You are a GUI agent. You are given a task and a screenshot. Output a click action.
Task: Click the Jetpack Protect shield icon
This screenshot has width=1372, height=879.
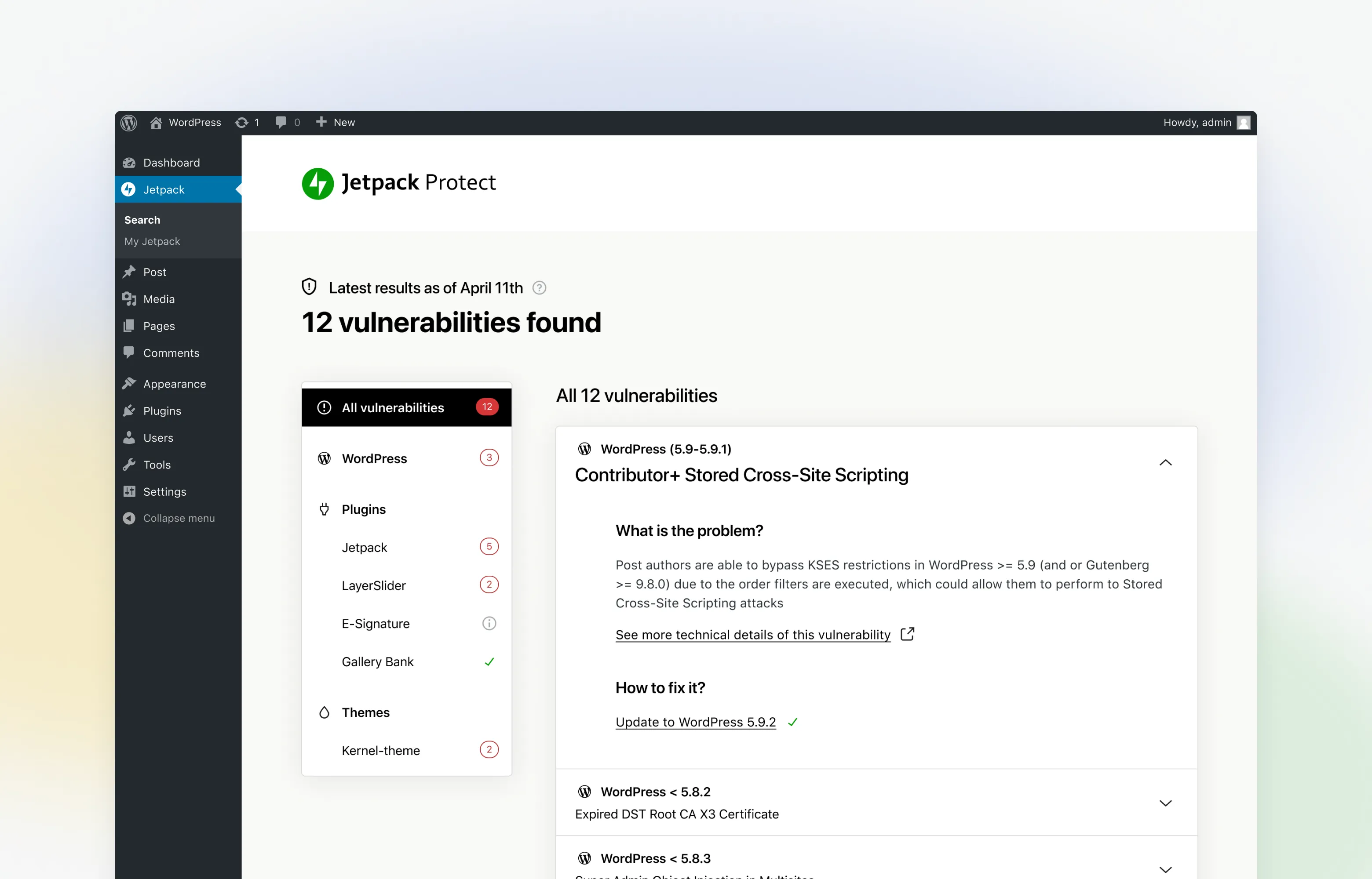(x=317, y=183)
